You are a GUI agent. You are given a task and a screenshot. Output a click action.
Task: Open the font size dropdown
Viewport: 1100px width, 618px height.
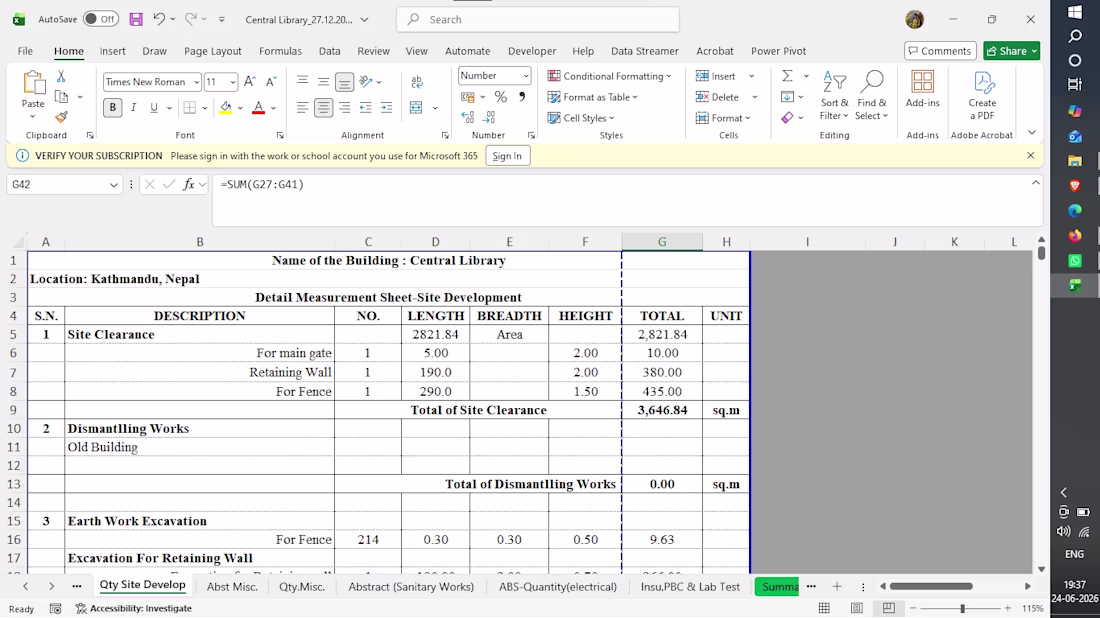pyautogui.click(x=232, y=82)
